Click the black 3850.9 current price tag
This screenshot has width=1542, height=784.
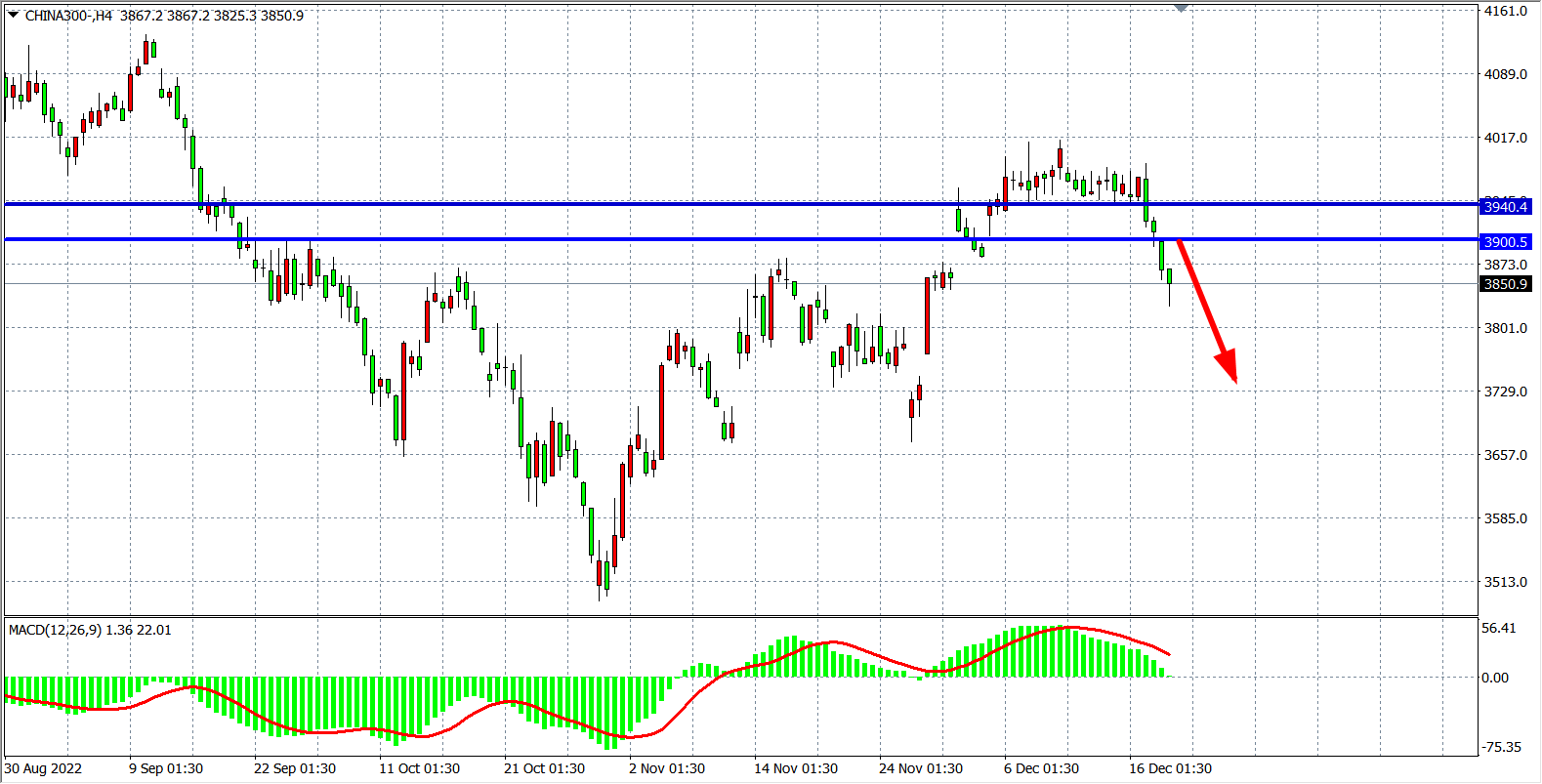[x=1505, y=284]
